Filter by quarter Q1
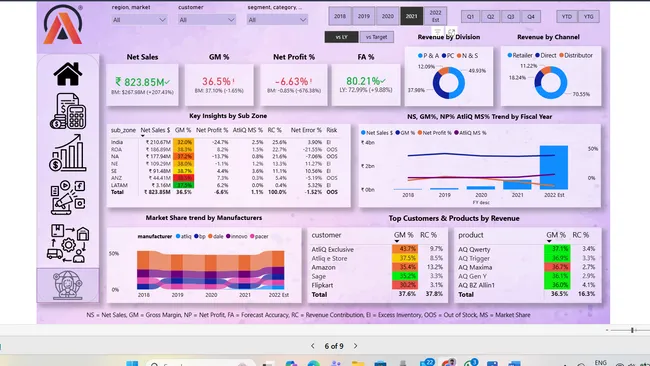The height and width of the screenshot is (366, 650). coord(471,17)
